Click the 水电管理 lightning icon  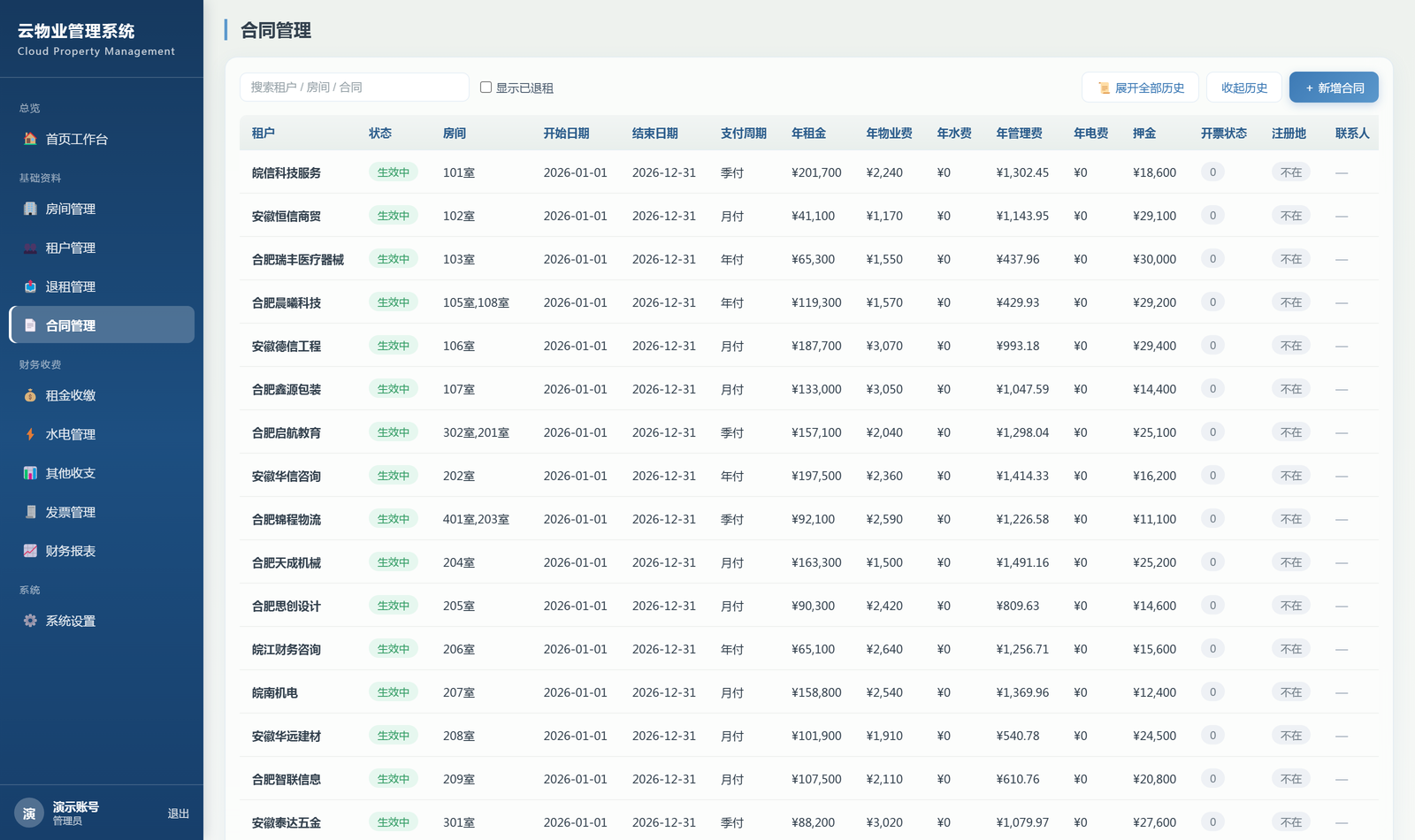[x=30, y=434]
